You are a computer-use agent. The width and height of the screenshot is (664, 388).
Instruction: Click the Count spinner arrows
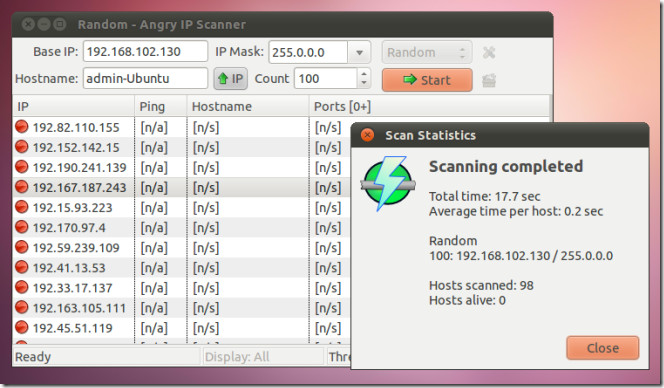(x=364, y=78)
